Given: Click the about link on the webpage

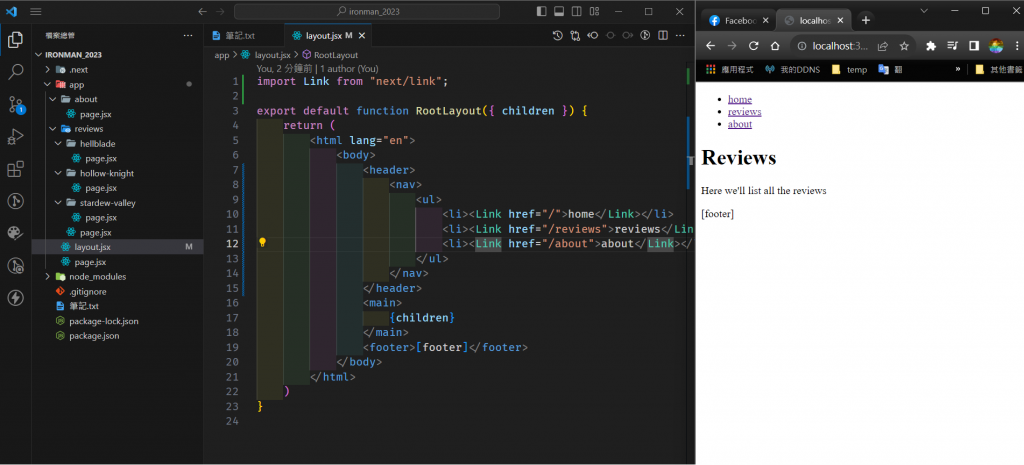Looking at the screenshot, I should [x=739, y=124].
